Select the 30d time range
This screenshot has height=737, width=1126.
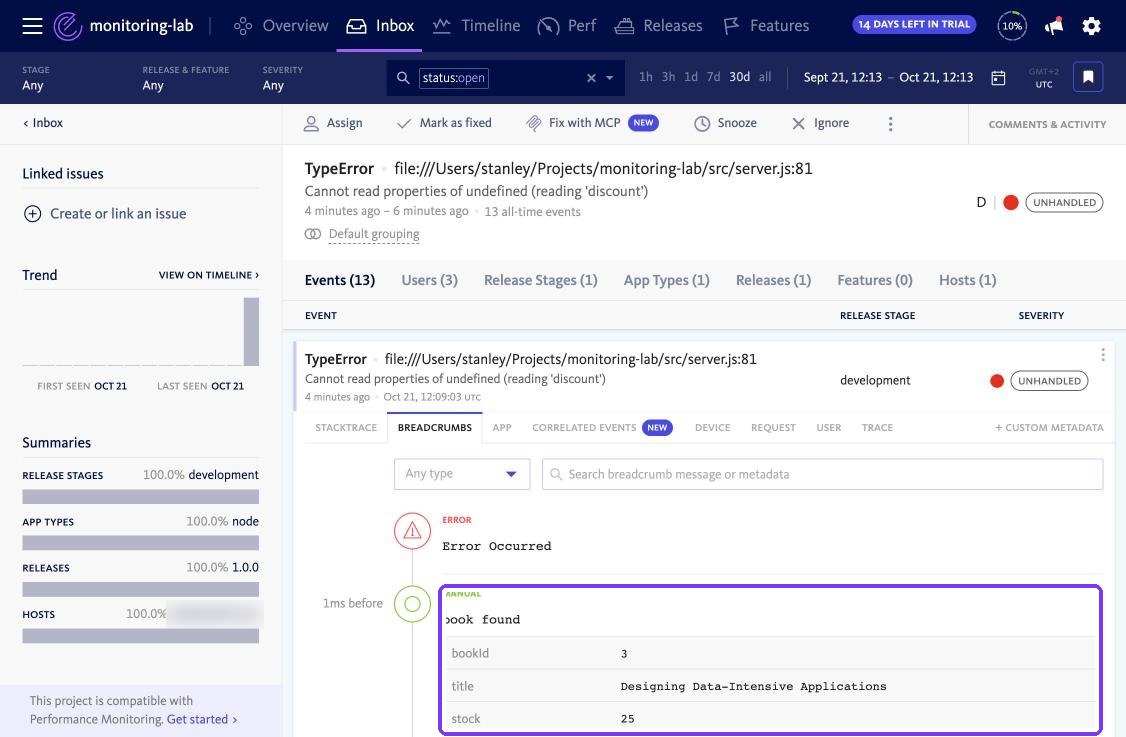tap(740, 77)
